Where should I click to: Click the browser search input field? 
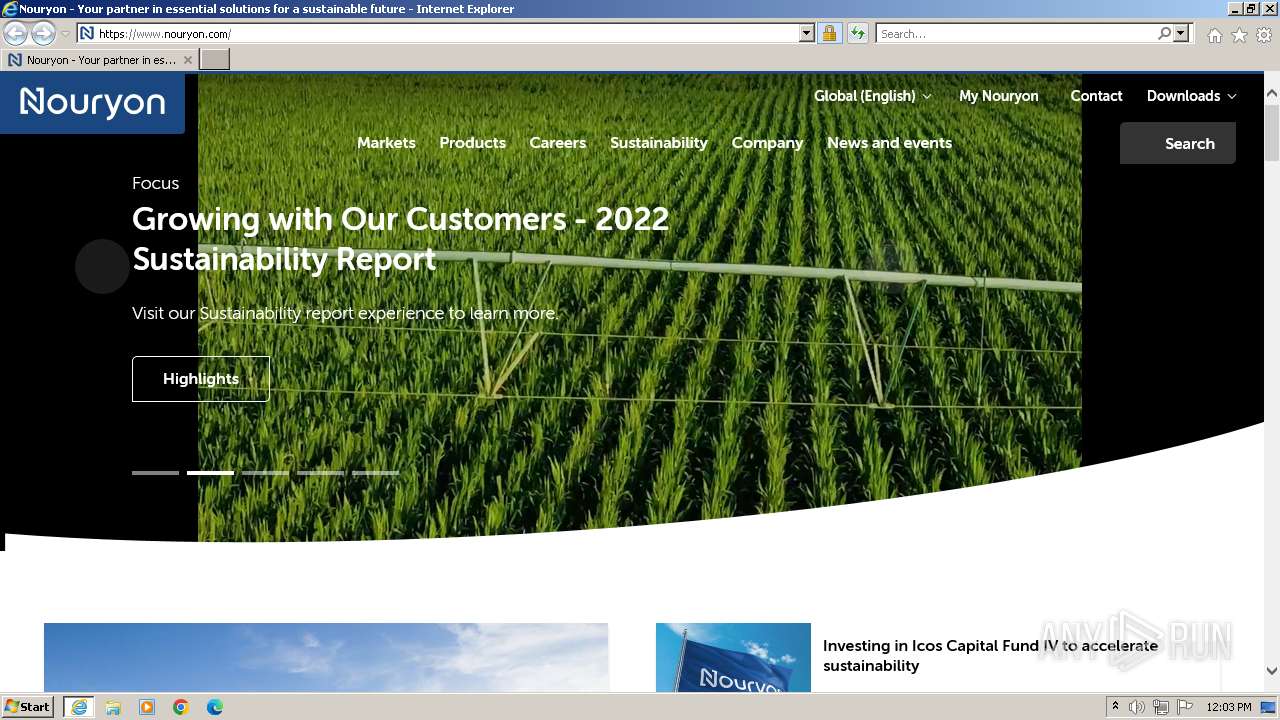pyautogui.click(x=1015, y=33)
